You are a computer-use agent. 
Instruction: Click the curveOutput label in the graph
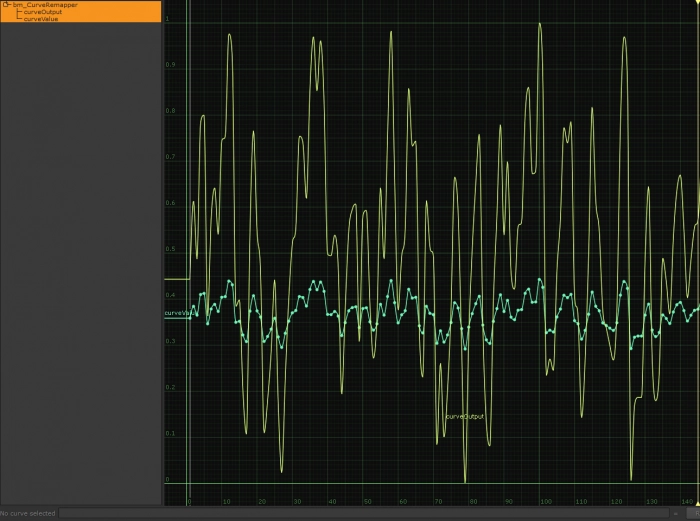pos(464,416)
